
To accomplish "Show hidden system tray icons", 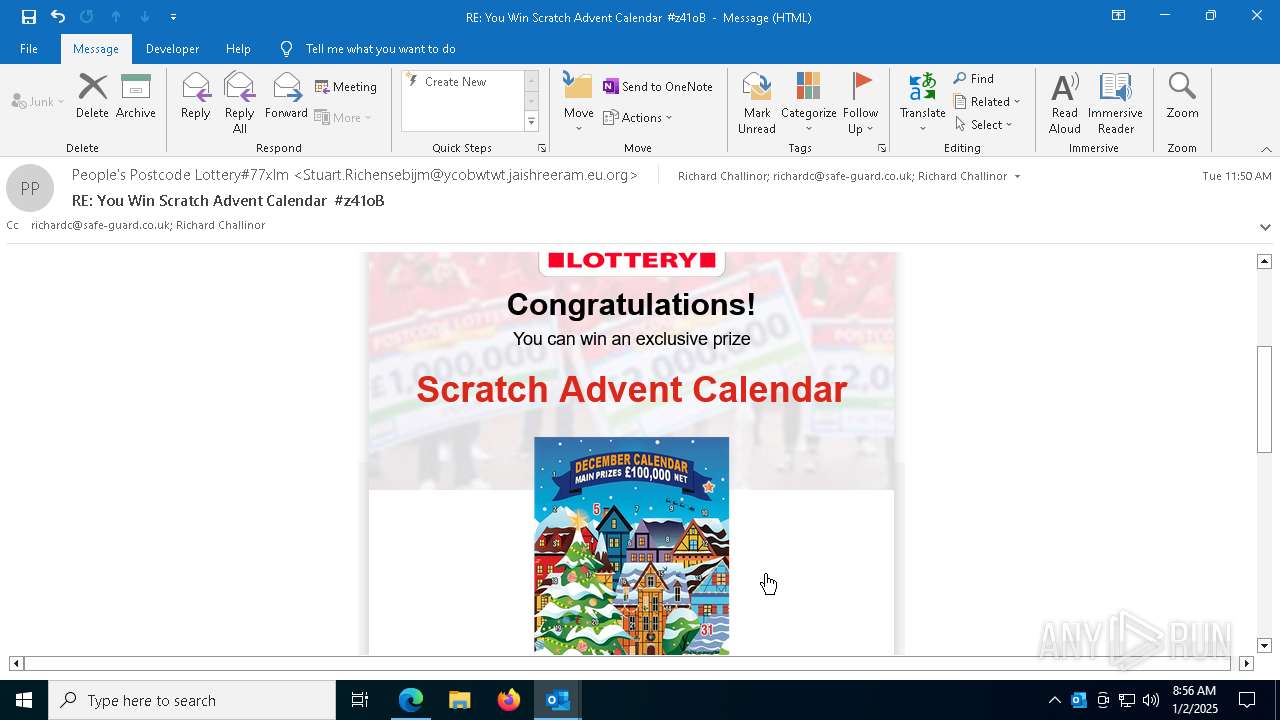I will [x=1054, y=700].
